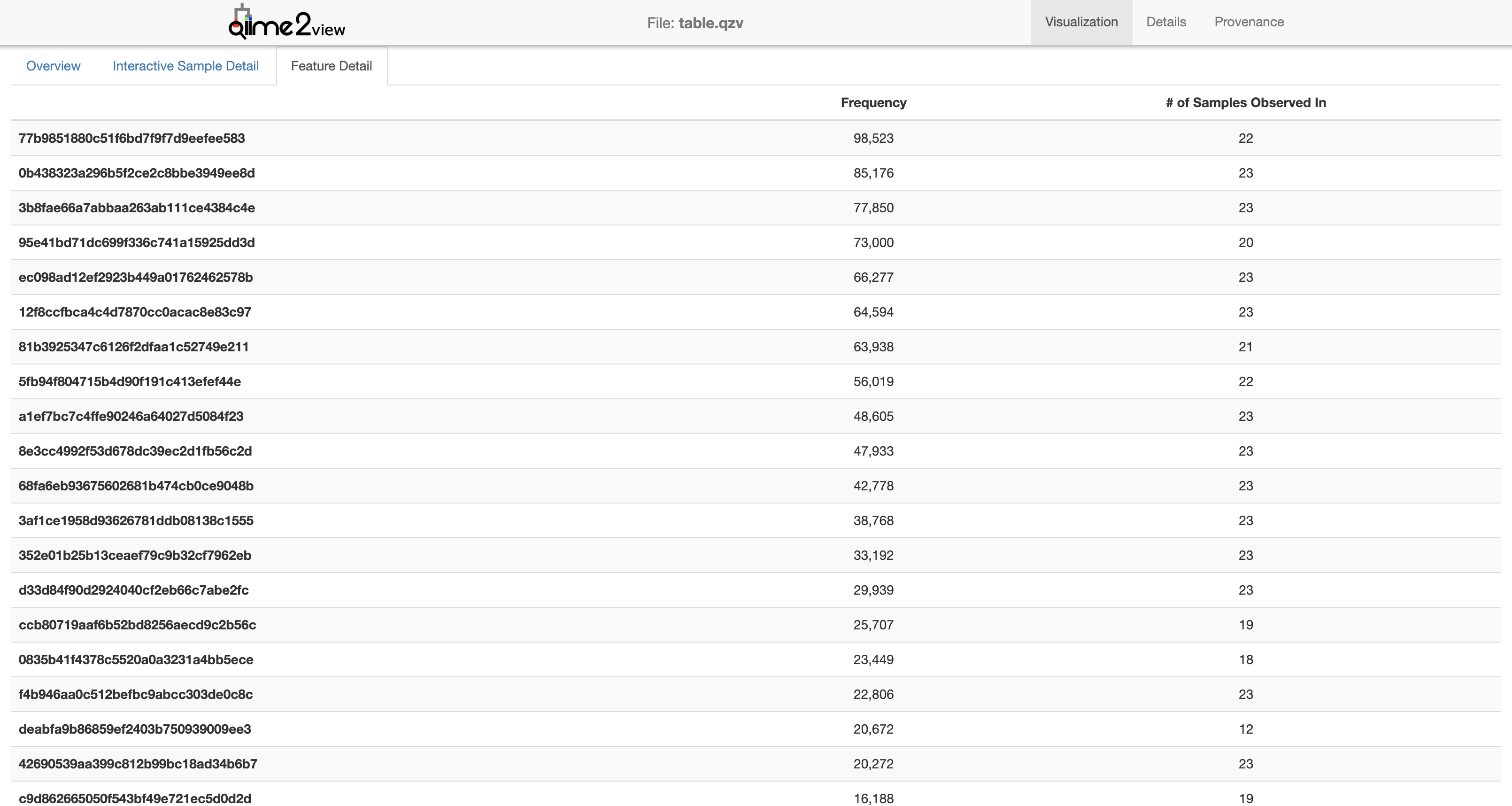Select feature ID 42690539aa399c812b99bc18ad34b6b7

(x=137, y=764)
